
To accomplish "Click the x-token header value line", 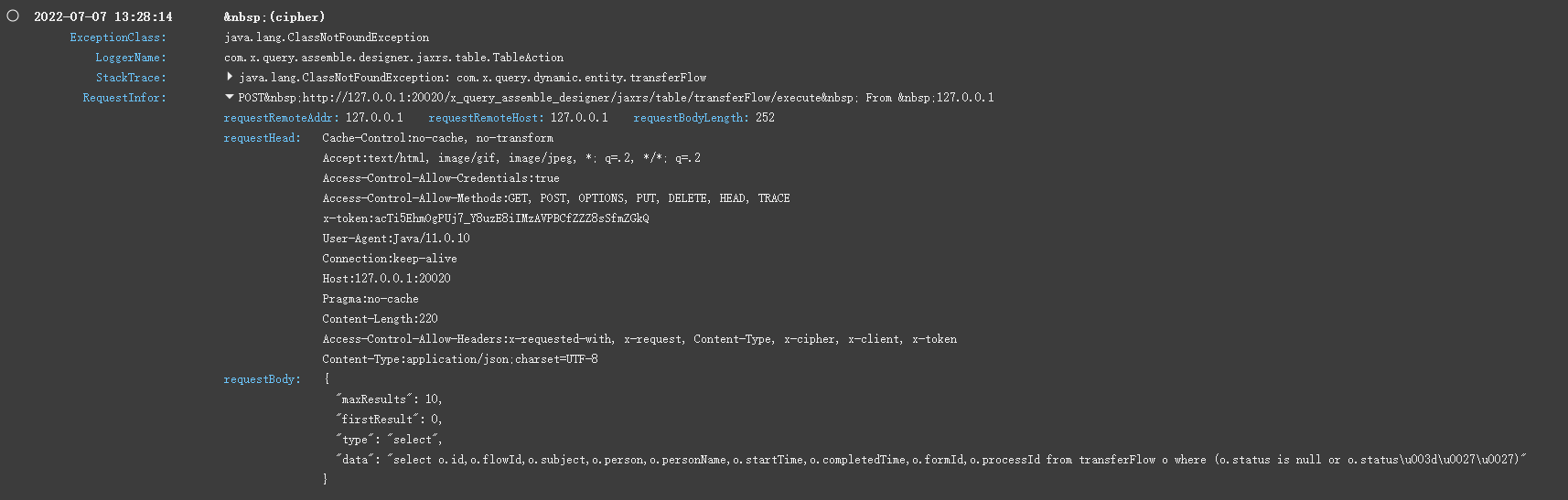I will point(486,218).
